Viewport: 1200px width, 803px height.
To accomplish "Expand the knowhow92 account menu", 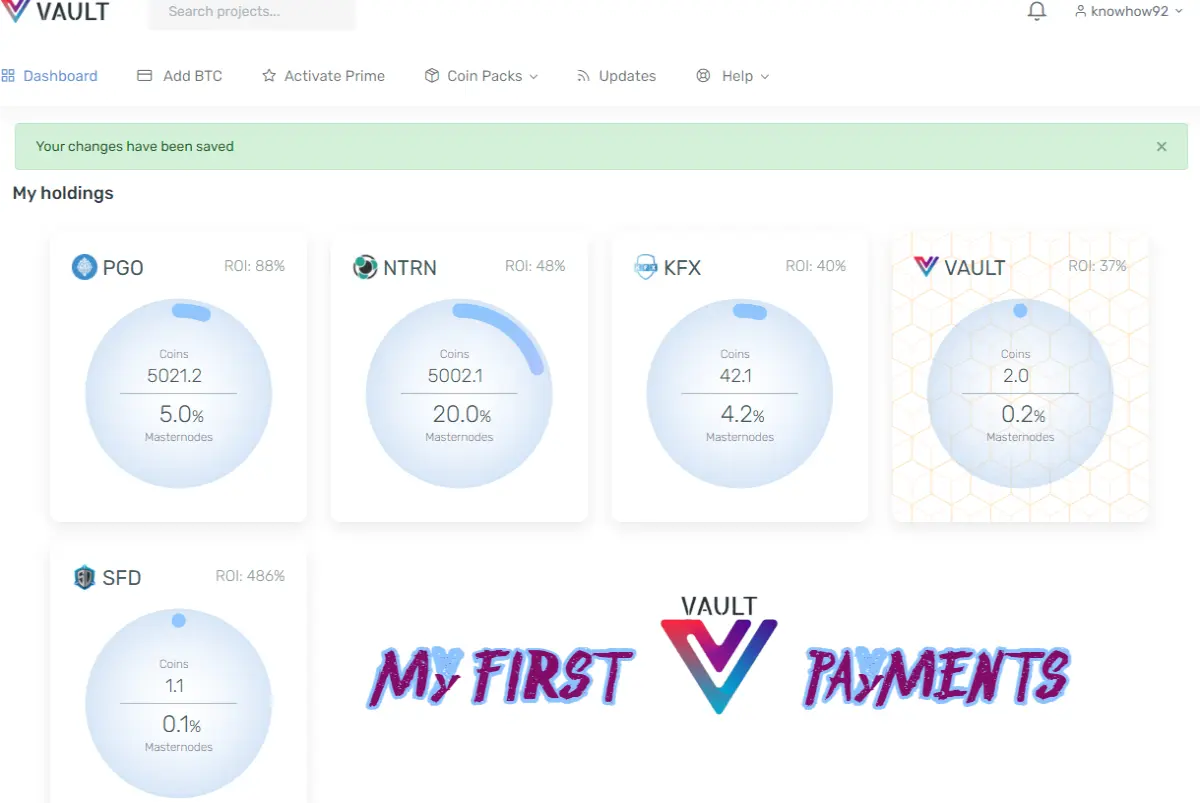I will point(1128,12).
